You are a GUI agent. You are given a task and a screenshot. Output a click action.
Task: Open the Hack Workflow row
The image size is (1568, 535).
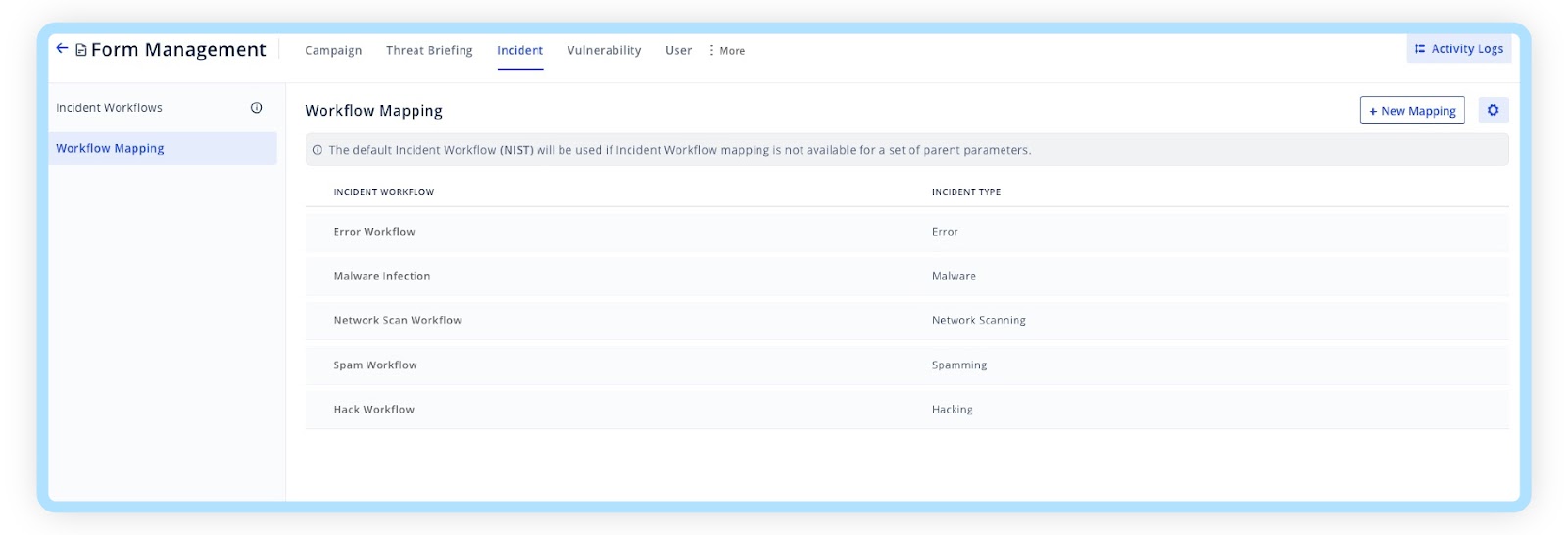[906, 410]
